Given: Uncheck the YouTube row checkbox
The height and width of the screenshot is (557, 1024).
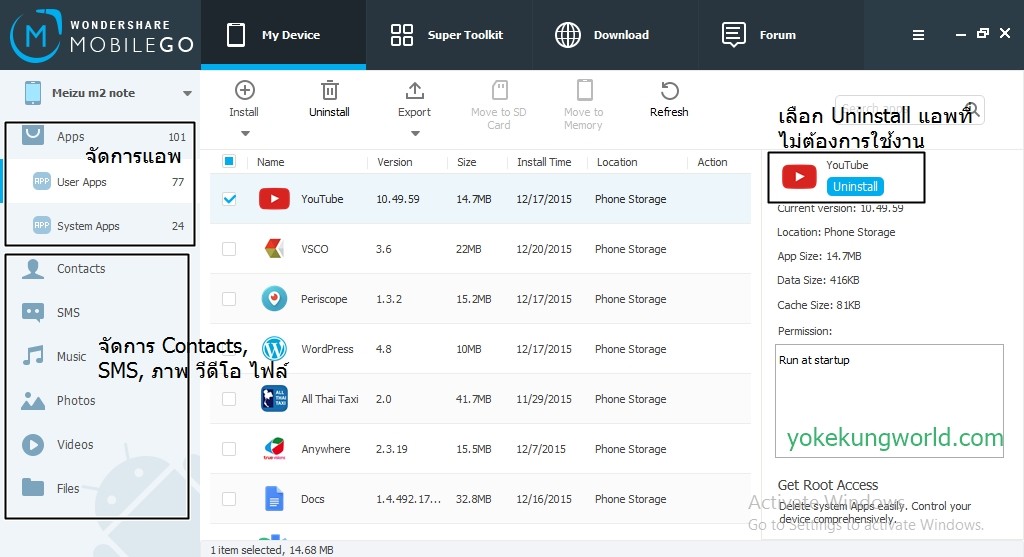Looking at the screenshot, I should coord(229,199).
